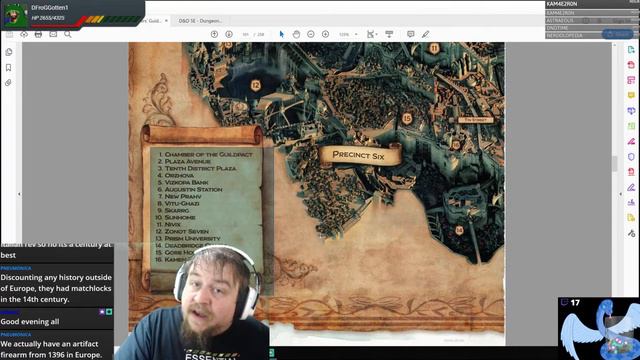Screen dimensions: 640x360
Task: Click legend entry Prism University
Action: point(188,238)
